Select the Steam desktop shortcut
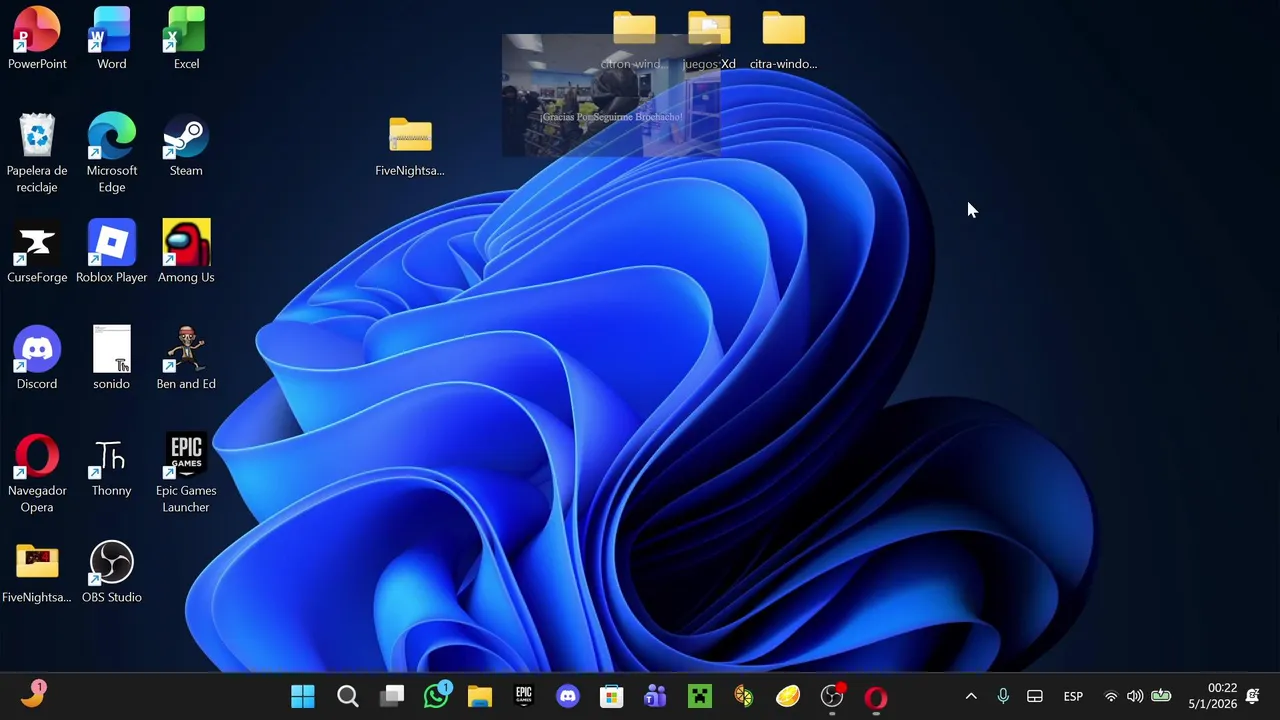The width and height of the screenshot is (1280, 720). [186, 145]
